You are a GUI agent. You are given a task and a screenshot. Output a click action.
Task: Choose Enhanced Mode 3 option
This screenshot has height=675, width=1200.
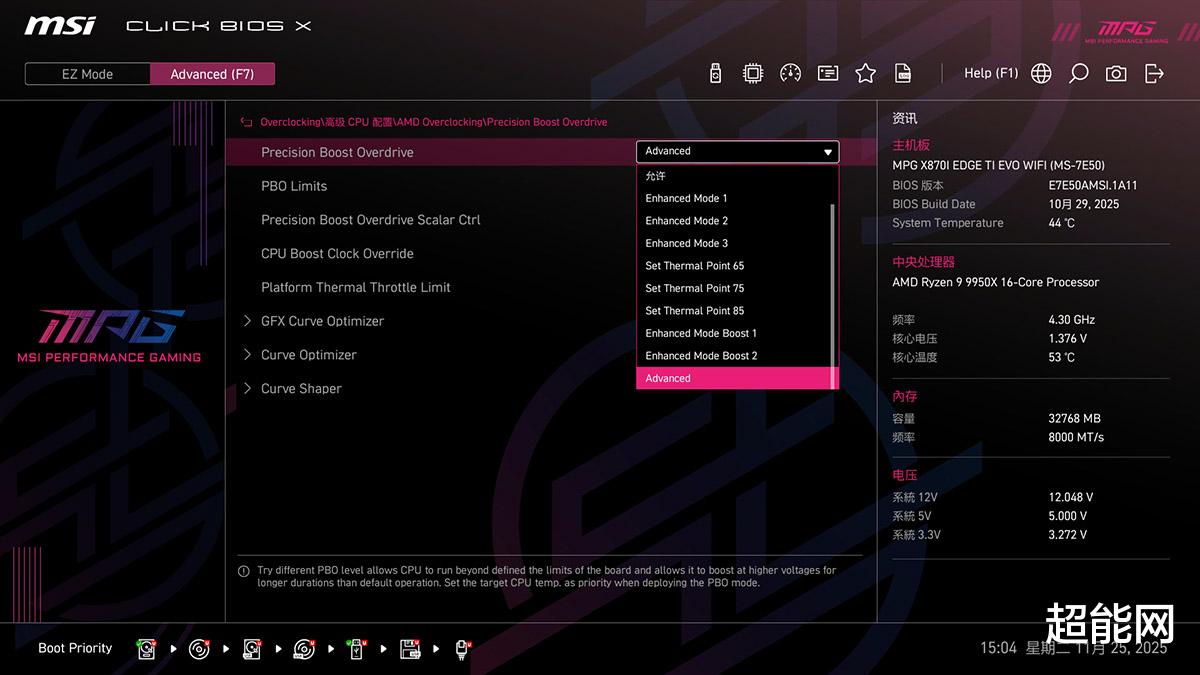pos(736,243)
